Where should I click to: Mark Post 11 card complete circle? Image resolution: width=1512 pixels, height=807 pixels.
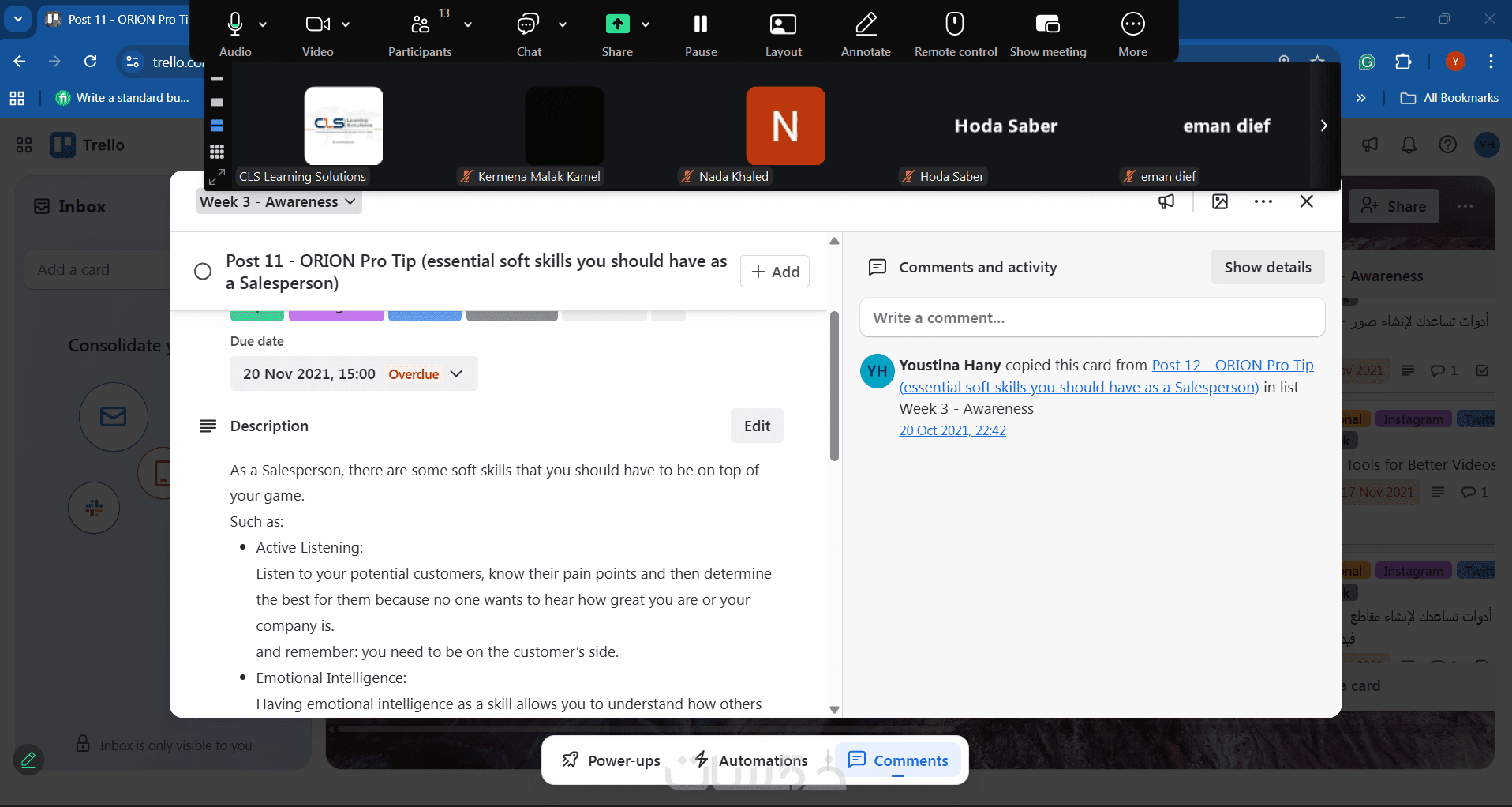(203, 272)
